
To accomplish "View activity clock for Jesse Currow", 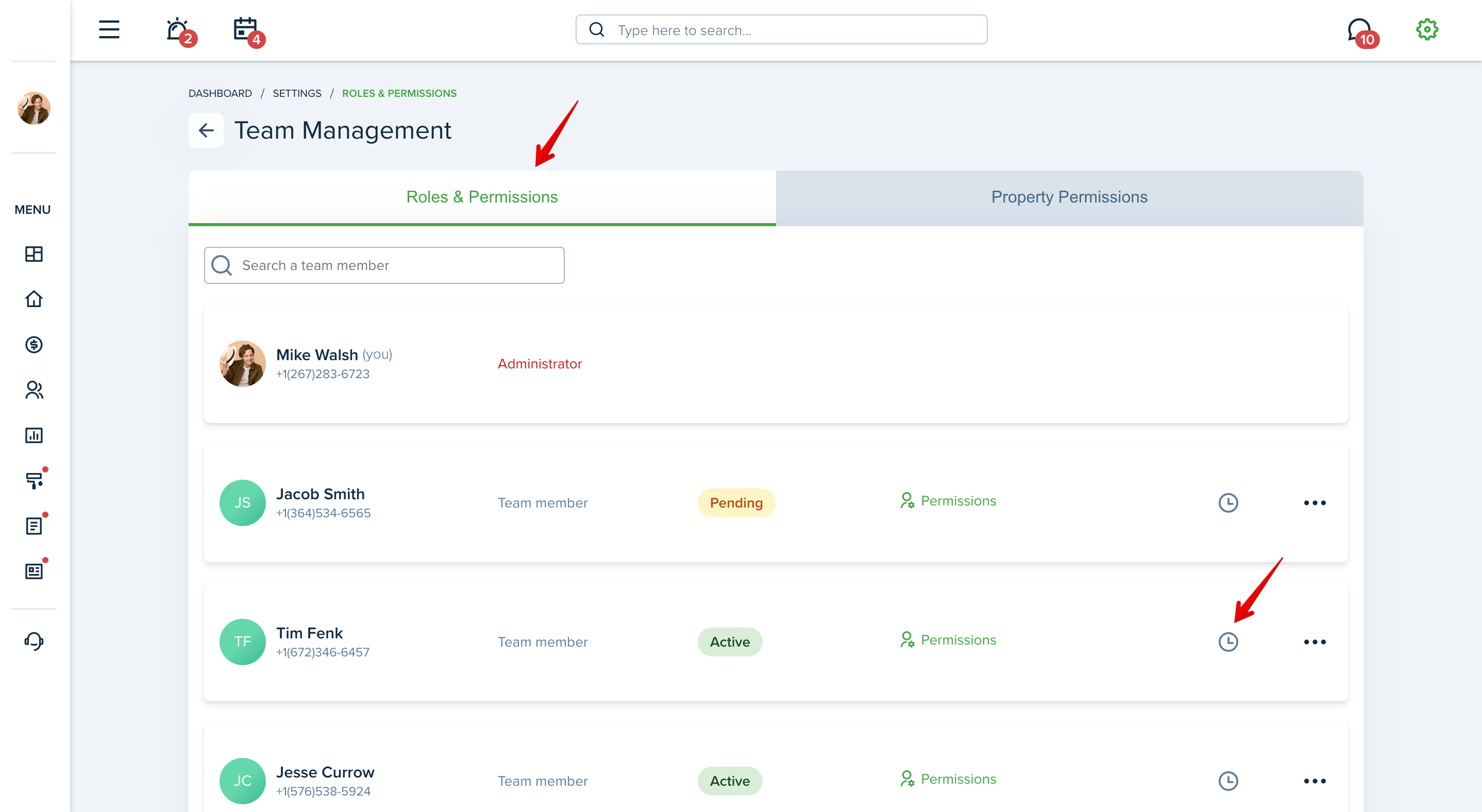I will pyautogui.click(x=1228, y=781).
